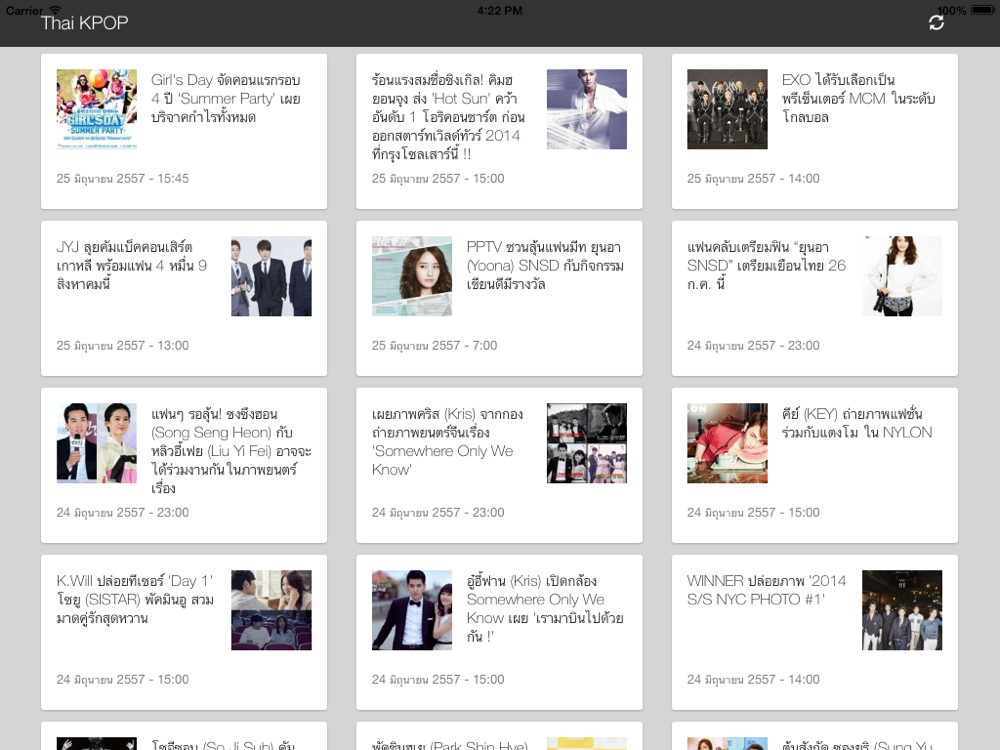Click the 'Thai KPOP' app title
1000x750 pixels.
click(x=85, y=23)
